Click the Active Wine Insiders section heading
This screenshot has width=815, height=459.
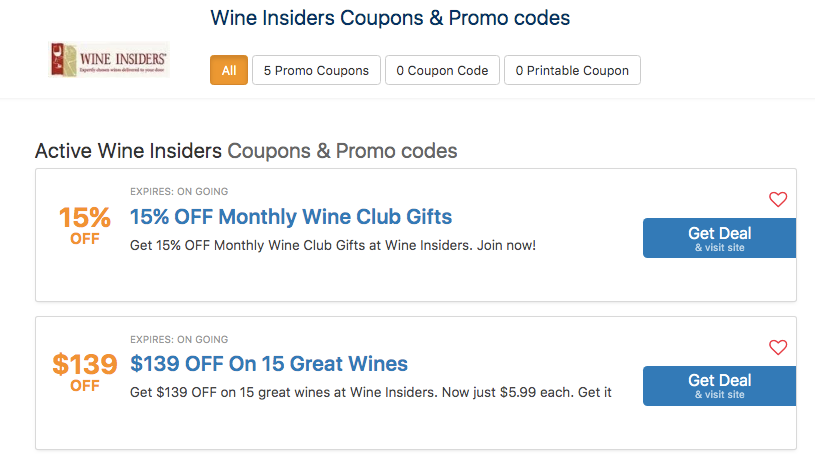click(x=246, y=152)
